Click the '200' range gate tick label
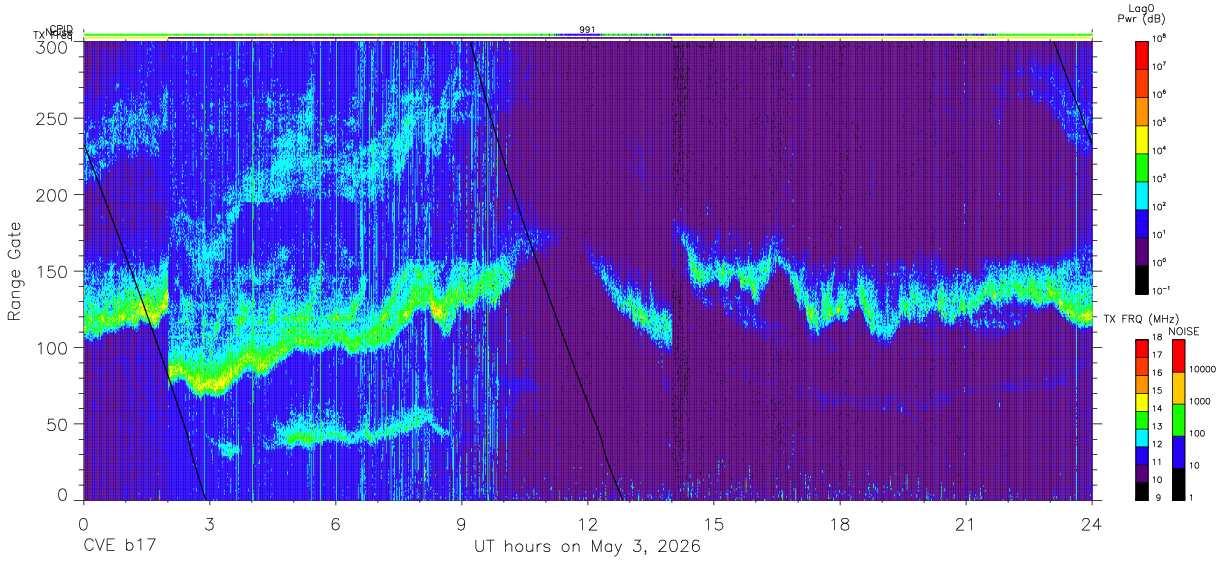The width and height of the screenshot is (1228, 567). coord(53,195)
